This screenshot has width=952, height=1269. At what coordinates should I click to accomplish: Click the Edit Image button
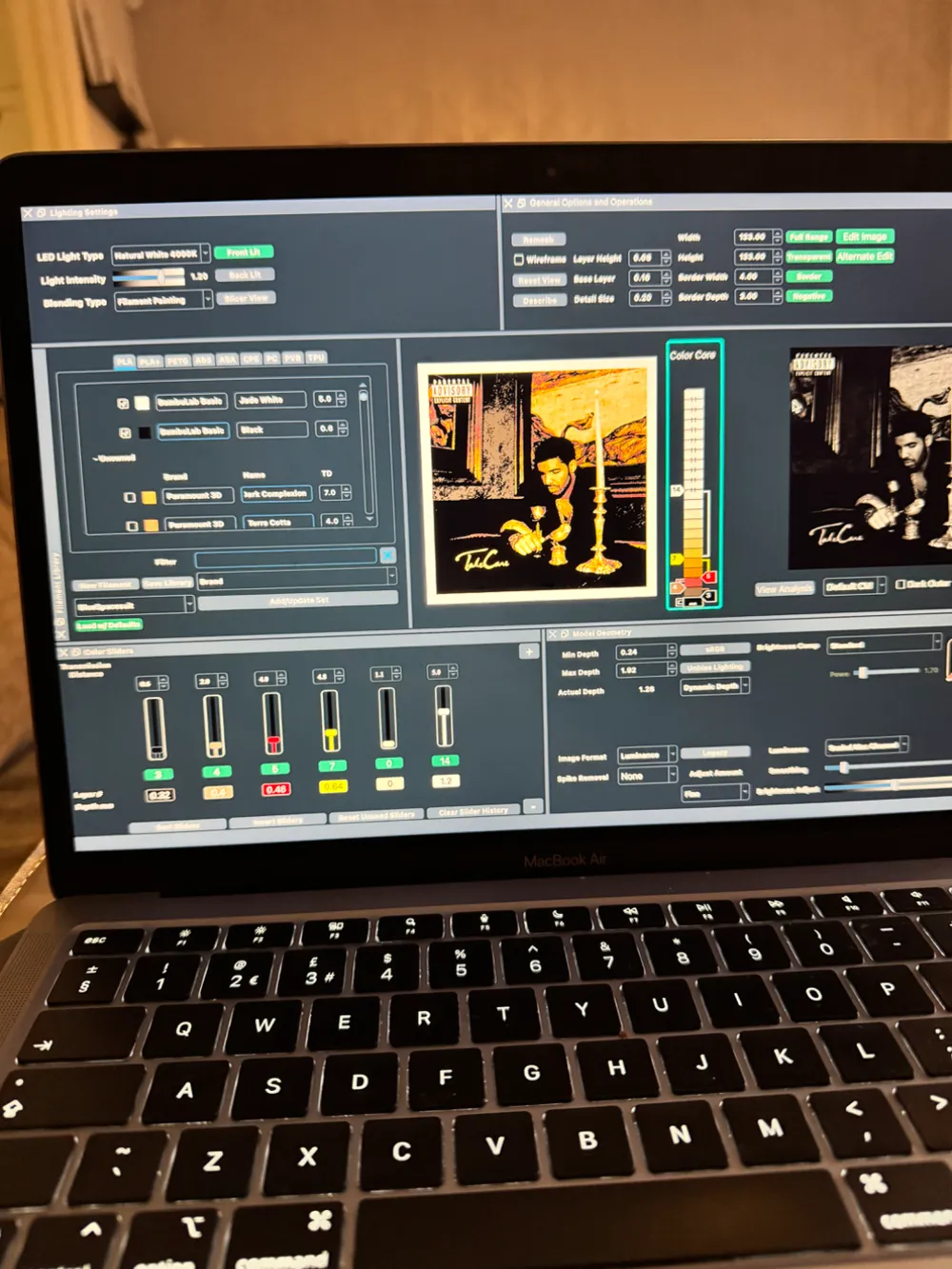[x=864, y=236]
